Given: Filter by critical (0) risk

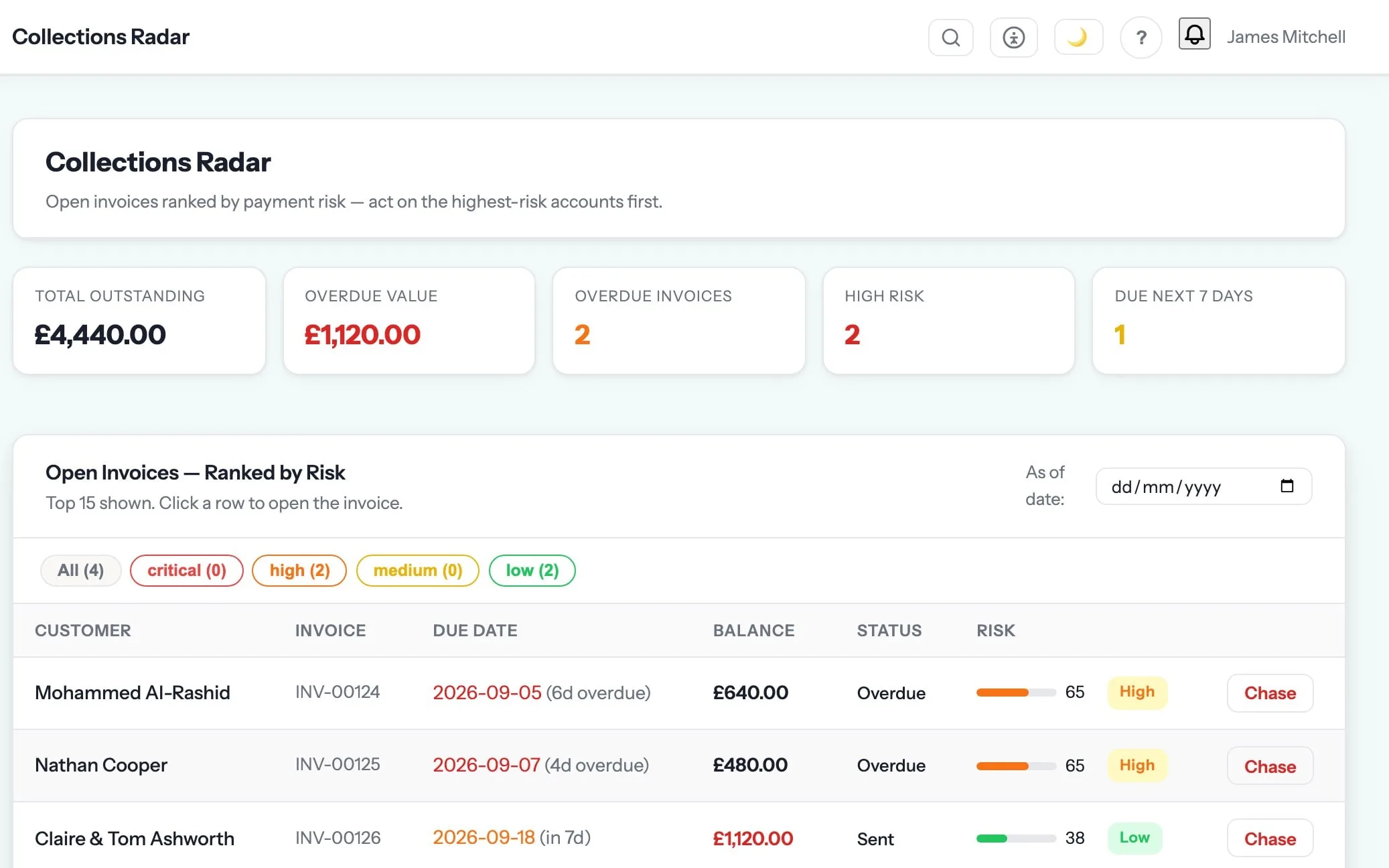Looking at the screenshot, I should click(186, 571).
